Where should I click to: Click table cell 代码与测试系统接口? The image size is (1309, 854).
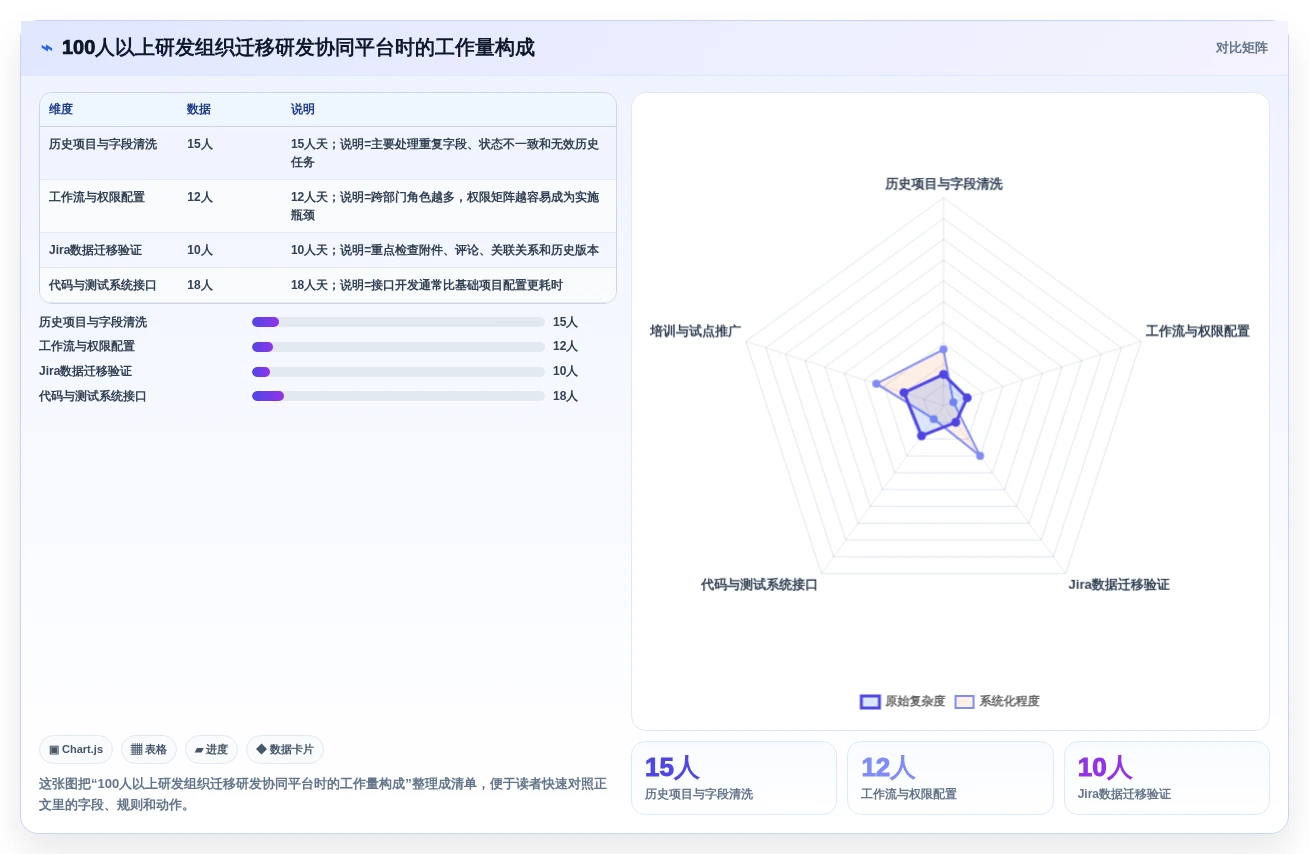point(103,285)
